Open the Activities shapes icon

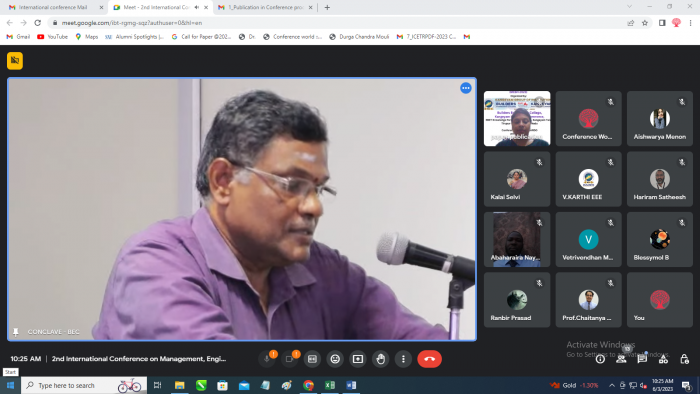click(663, 359)
